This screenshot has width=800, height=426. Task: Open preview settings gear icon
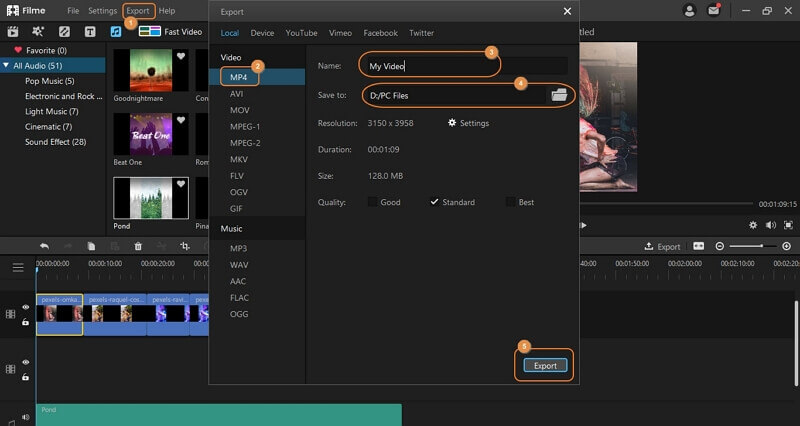coord(753,225)
